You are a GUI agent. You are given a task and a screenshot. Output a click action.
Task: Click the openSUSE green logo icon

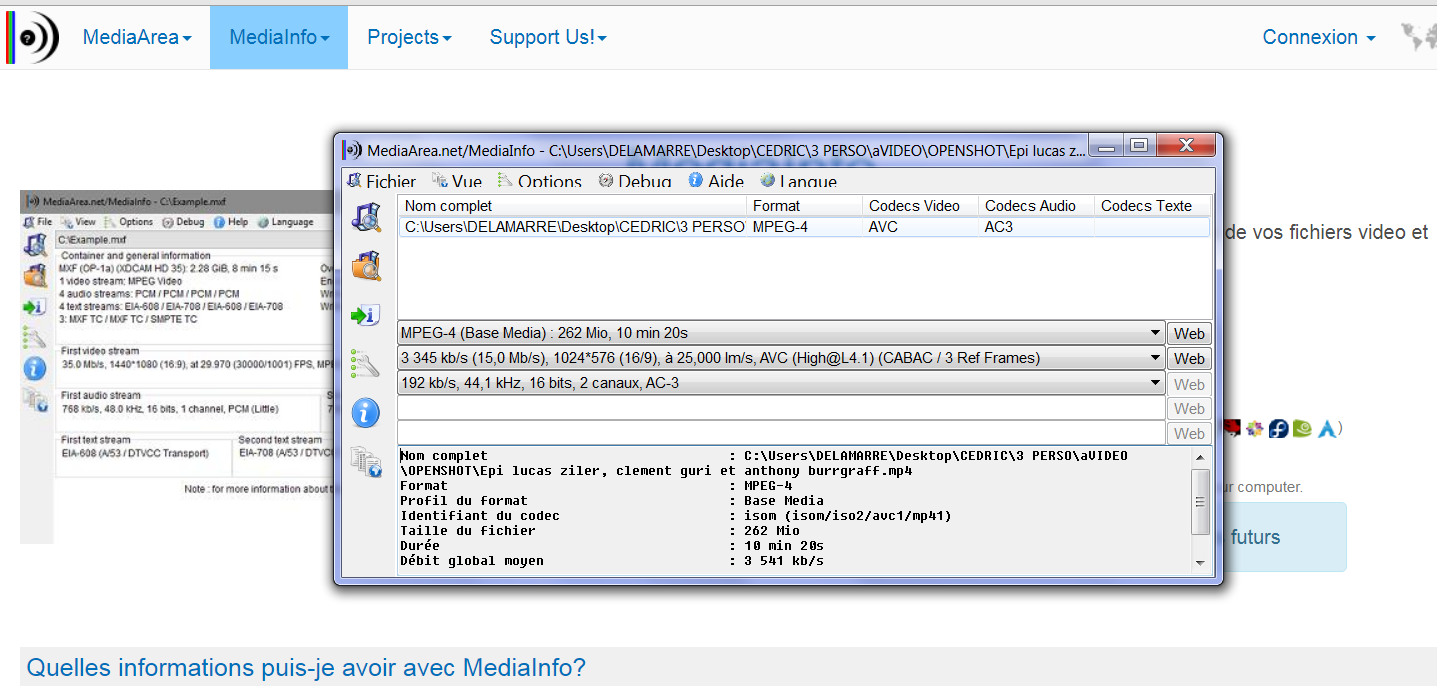pyautogui.click(x=1302, y=429)
